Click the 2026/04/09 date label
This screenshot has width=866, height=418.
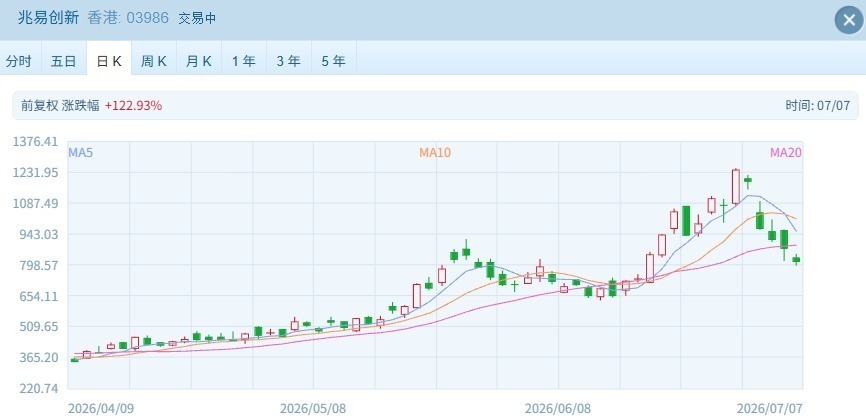101,409
